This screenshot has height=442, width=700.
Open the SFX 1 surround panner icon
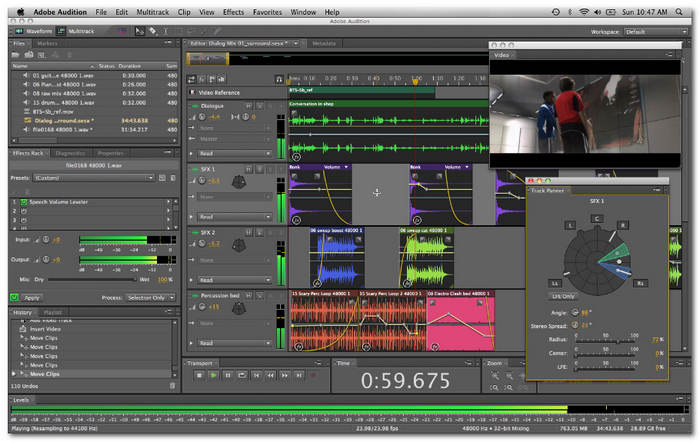(239, 181)
